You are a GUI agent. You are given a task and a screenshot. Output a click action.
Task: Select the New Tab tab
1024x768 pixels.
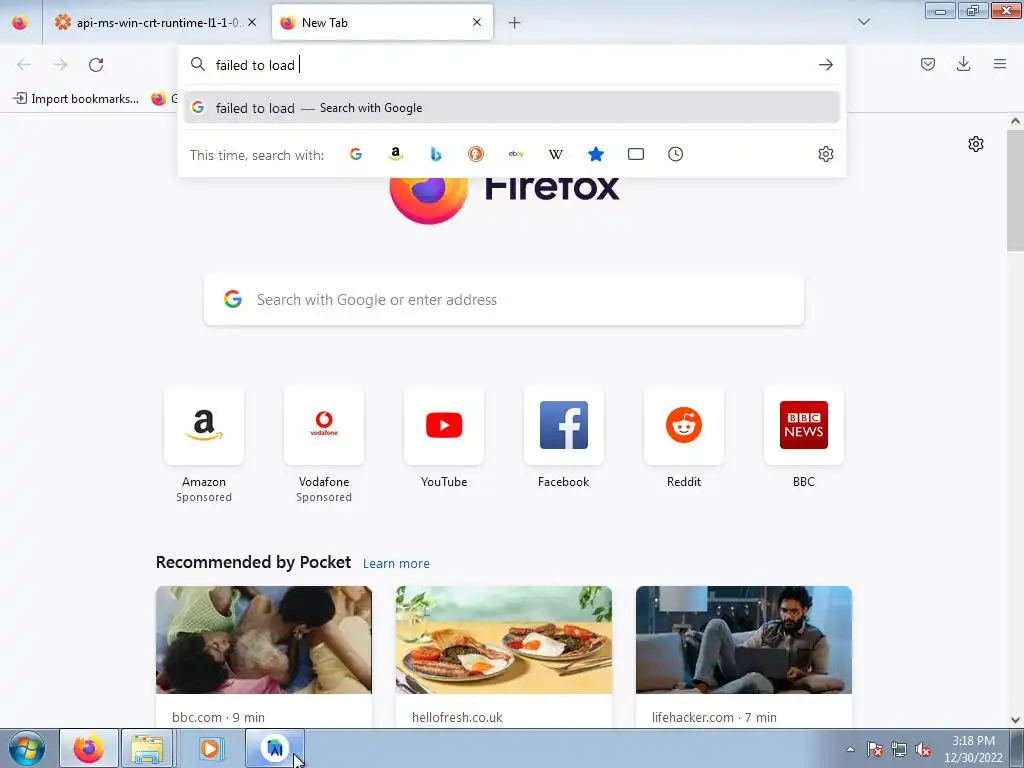coord(382,22)
